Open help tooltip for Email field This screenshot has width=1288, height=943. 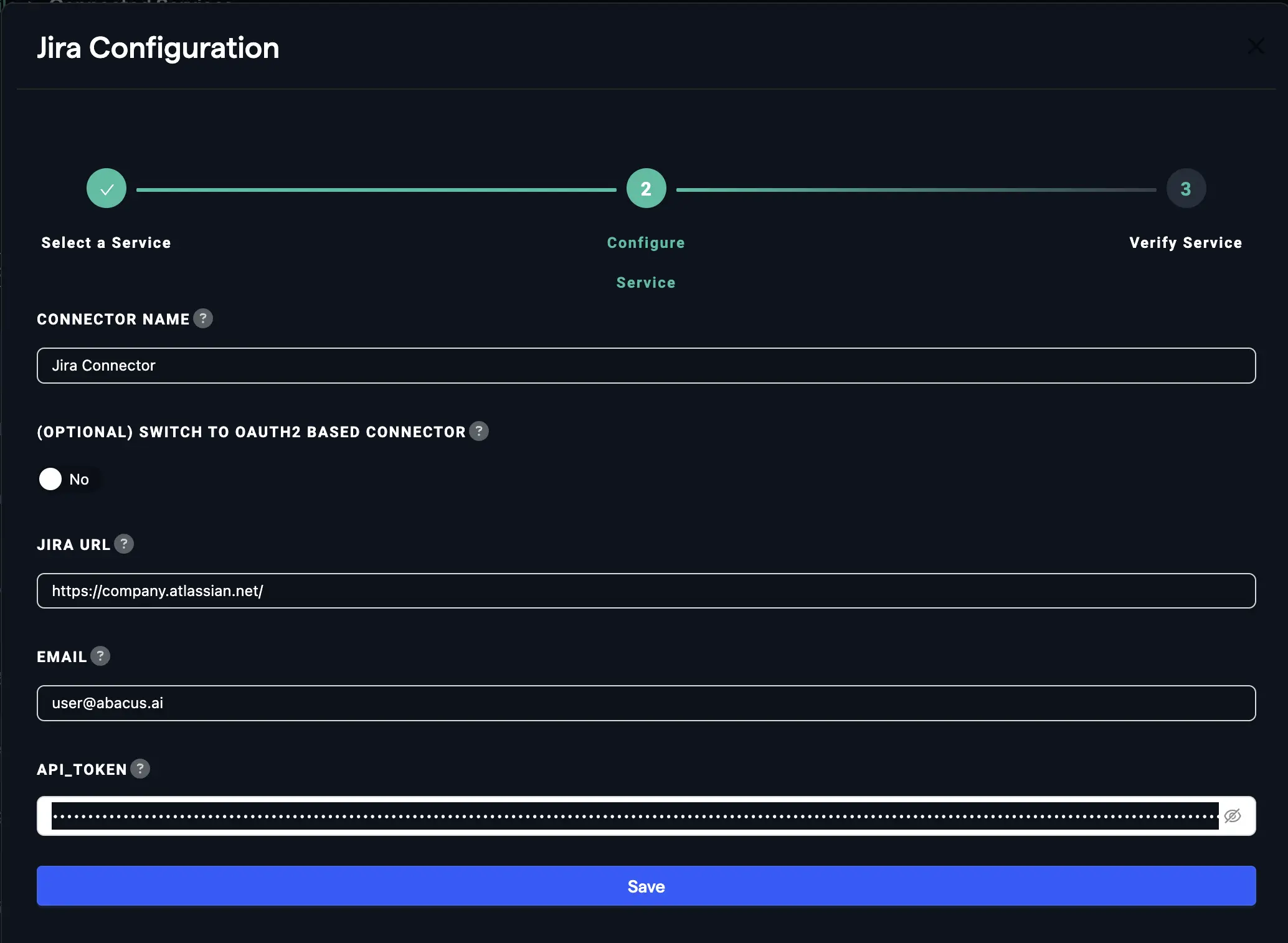pyautogui.click(x=99, y=656)
